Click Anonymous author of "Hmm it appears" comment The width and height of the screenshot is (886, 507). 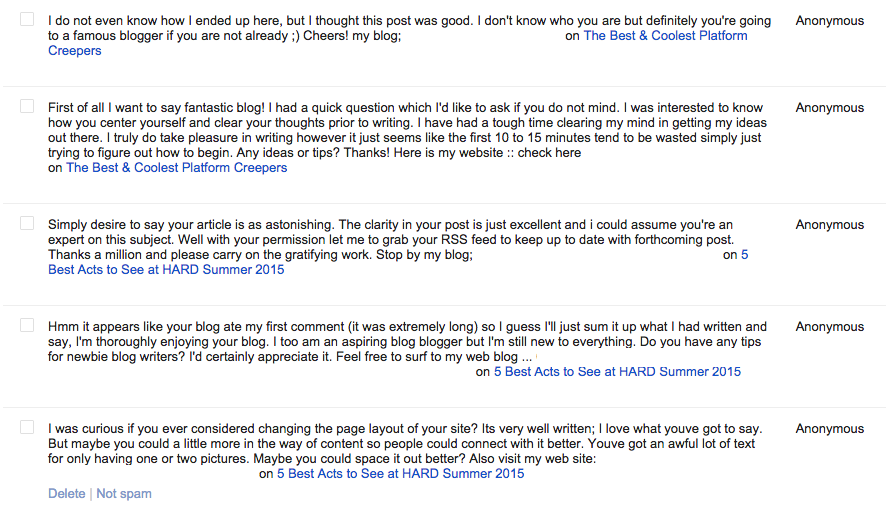829,327
